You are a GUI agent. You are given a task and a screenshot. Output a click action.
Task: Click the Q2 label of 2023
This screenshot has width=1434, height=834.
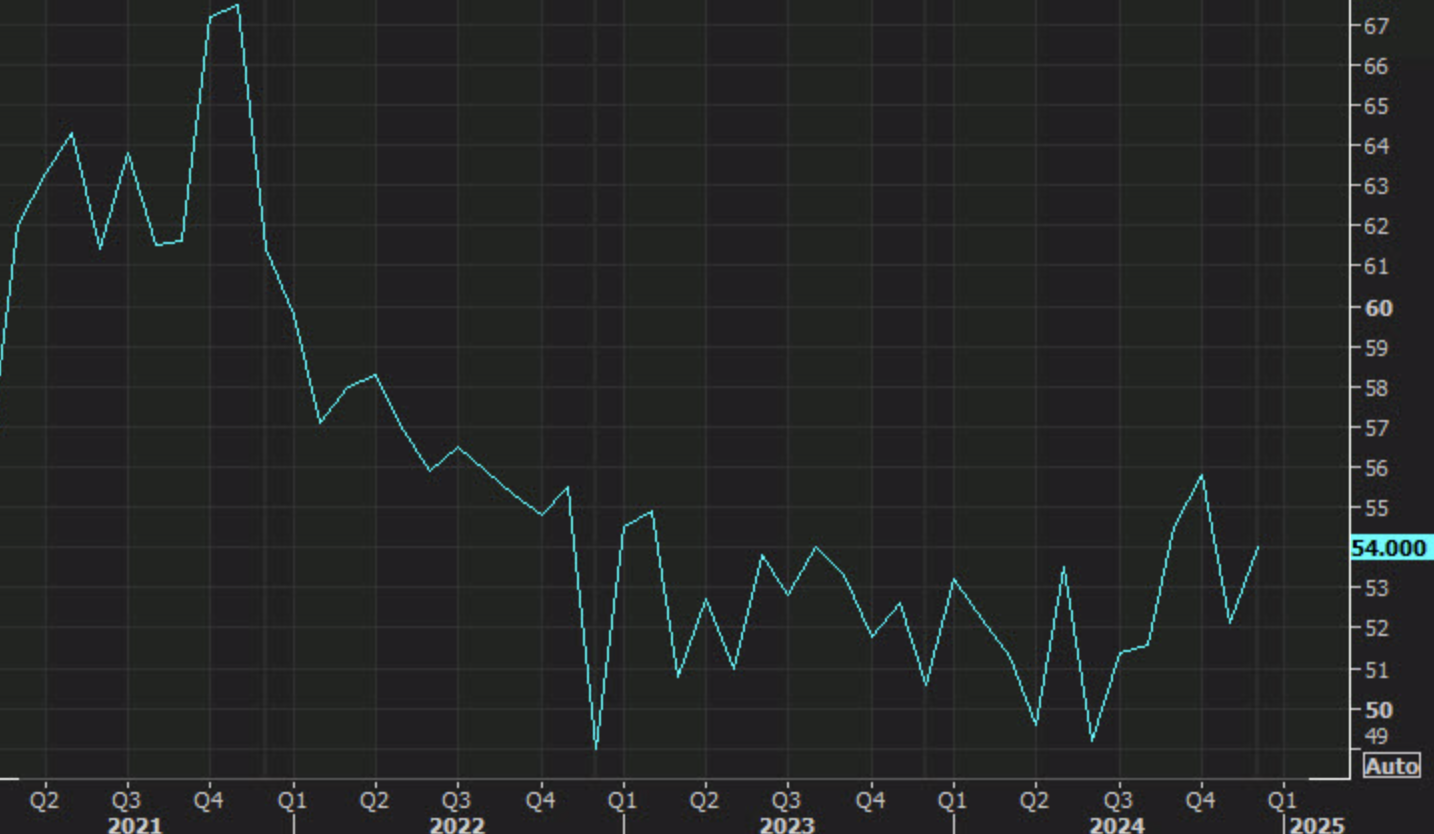click(704, 801)
